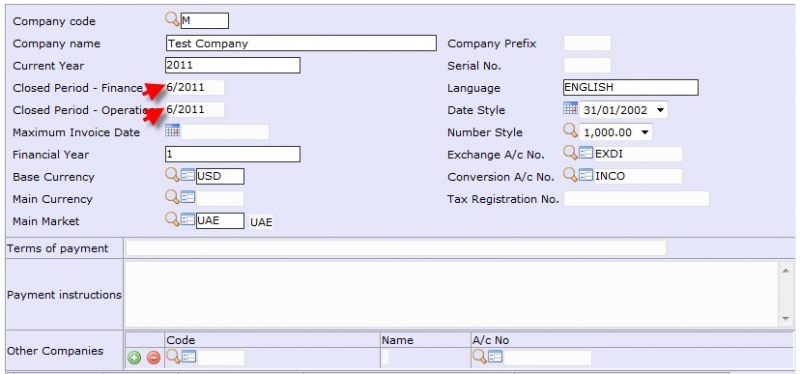Click the Terms of payment field
This screenshot has width=800, height=374.
[x=396, y=248]
